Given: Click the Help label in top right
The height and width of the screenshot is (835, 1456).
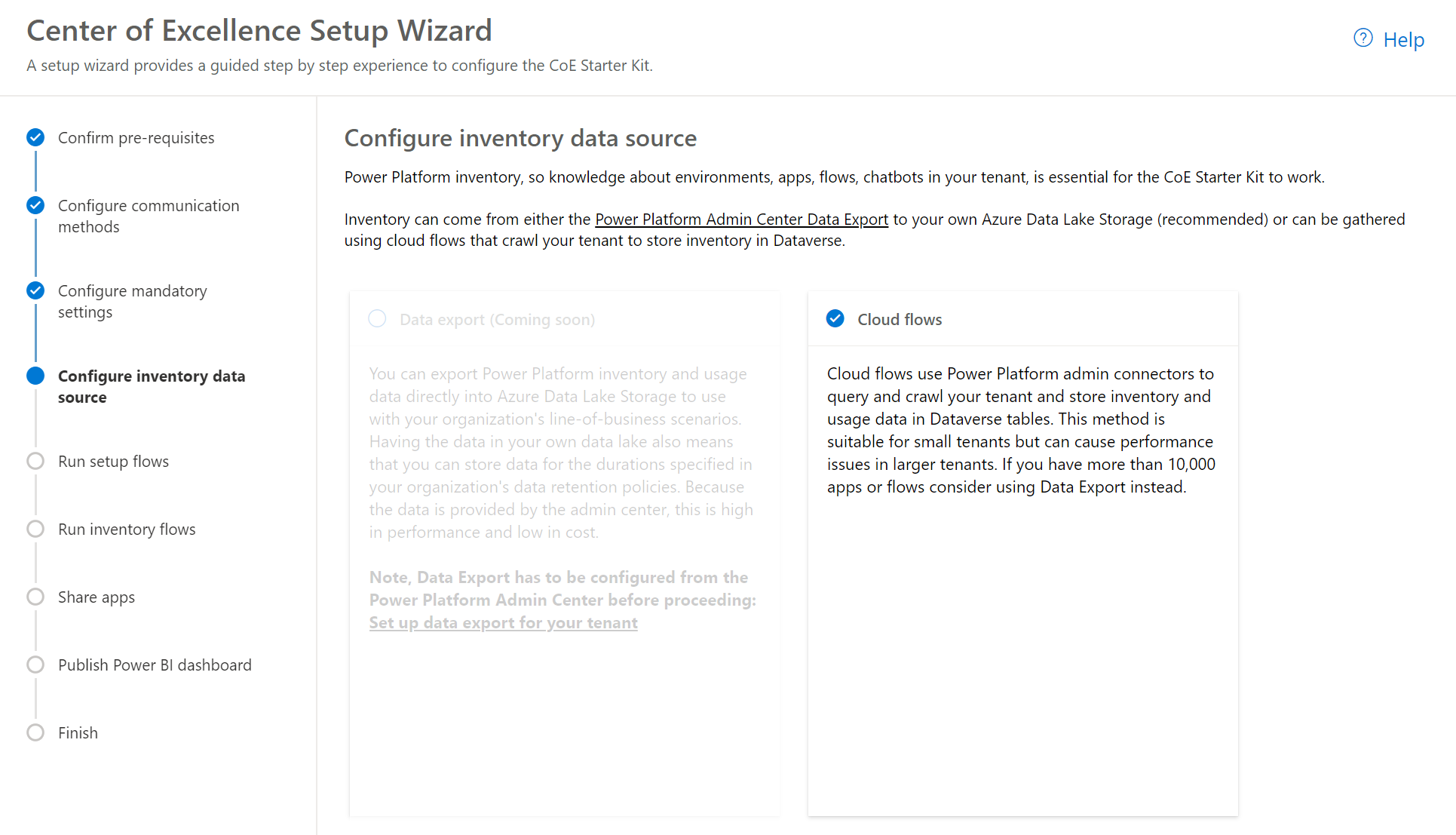Looking at the screenshot, I should [x=1403, y=38].
